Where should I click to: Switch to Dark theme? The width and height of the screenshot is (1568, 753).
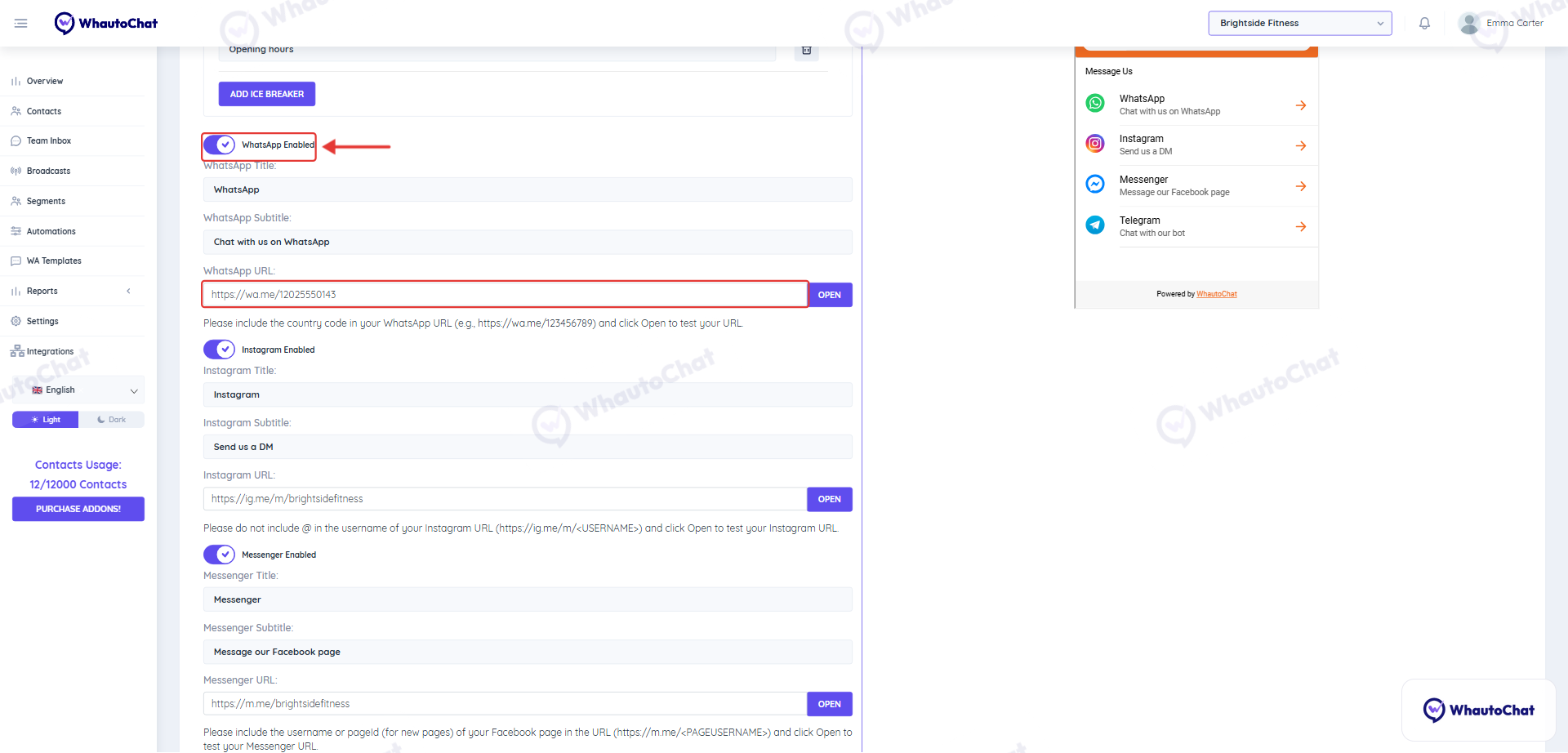(112, 420)
